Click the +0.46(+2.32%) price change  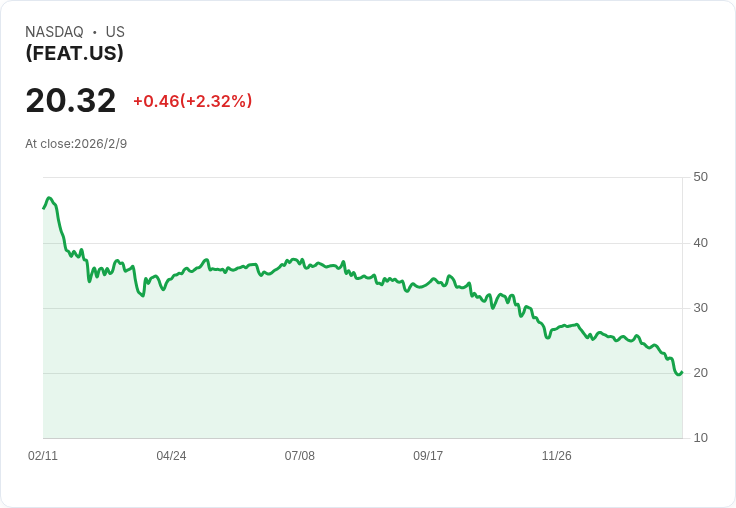pyautogui.click(x=192, y=101)
